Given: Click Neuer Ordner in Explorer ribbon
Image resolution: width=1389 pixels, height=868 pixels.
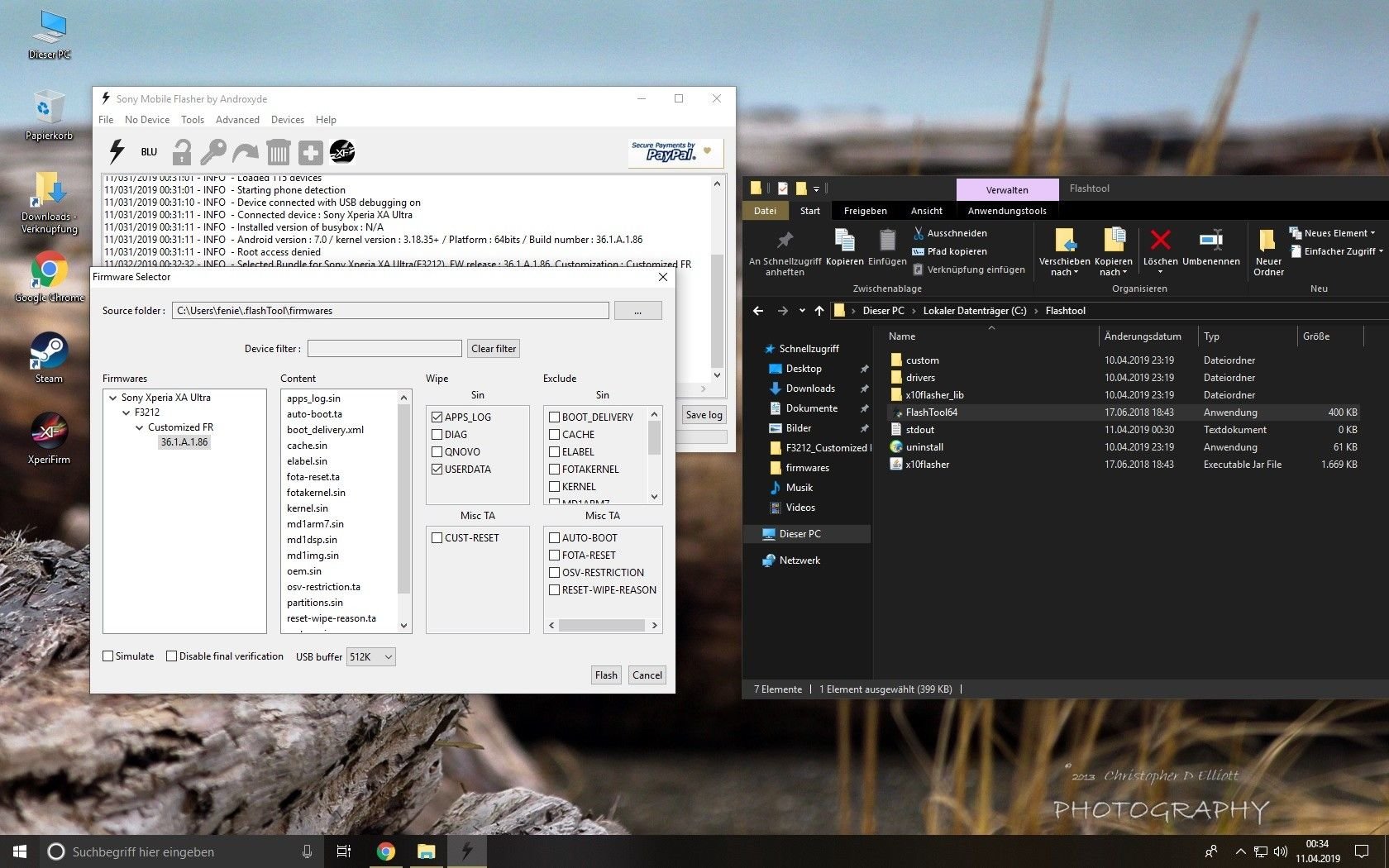Looking at the screenshot, I should pos(1268,252).
